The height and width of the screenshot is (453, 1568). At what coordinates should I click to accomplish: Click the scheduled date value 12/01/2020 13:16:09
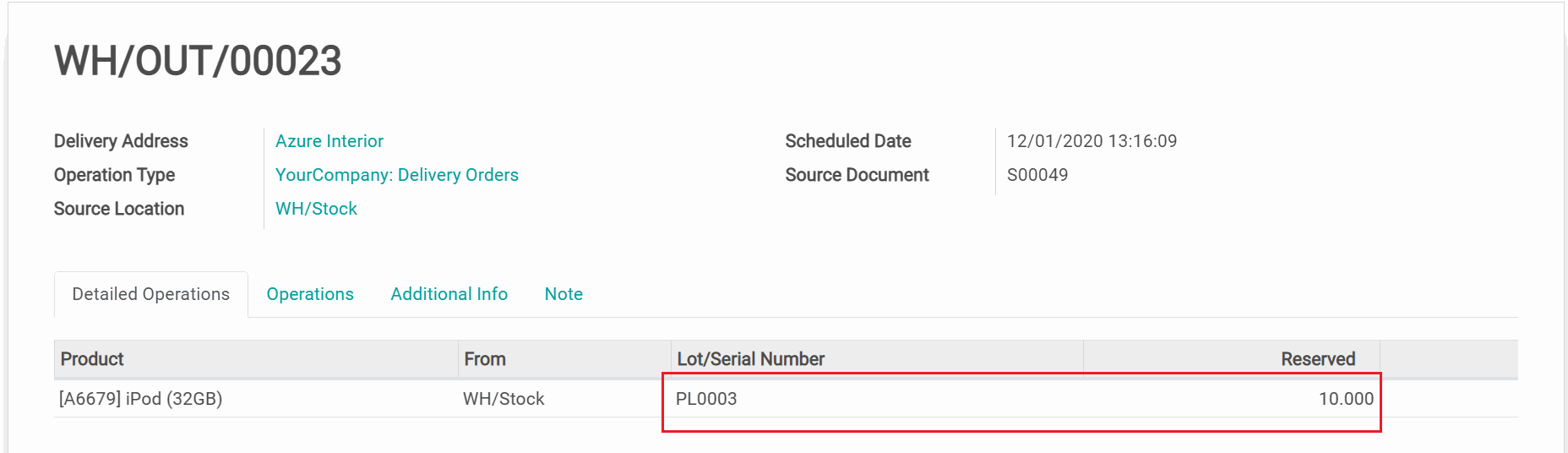coord(1092,141)
